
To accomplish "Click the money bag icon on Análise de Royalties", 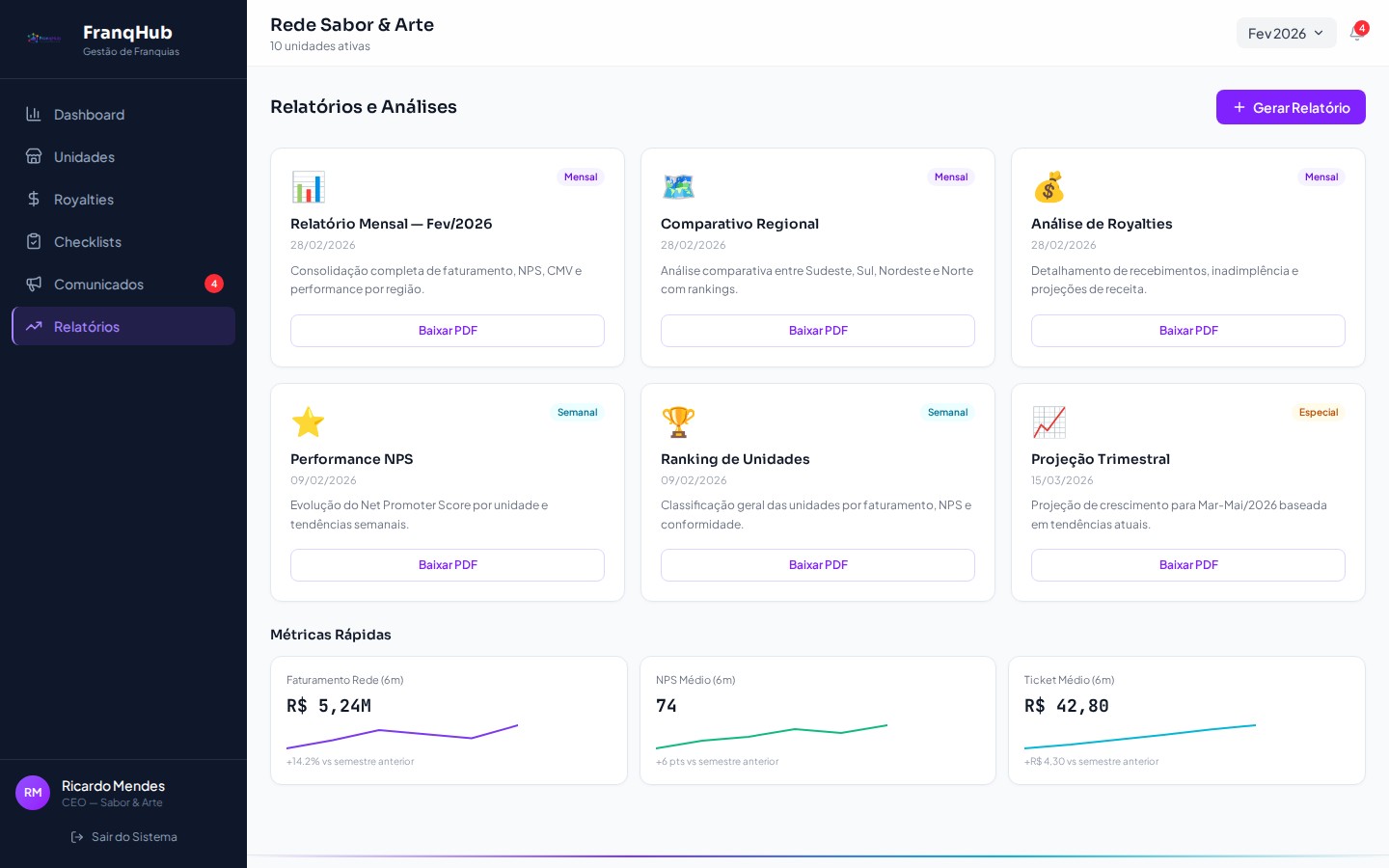I will (x=1049, y=187).
